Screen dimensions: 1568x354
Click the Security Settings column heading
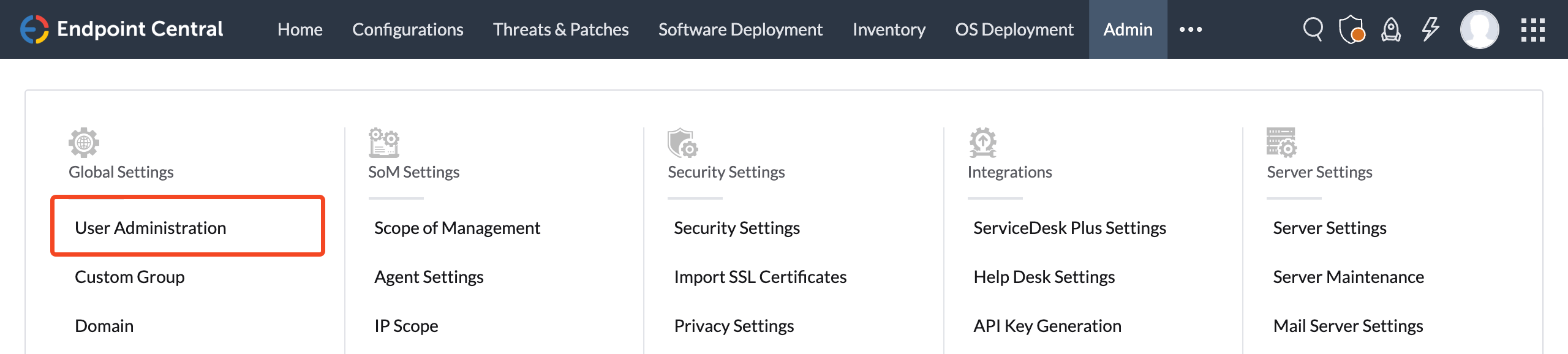(726, 172)
